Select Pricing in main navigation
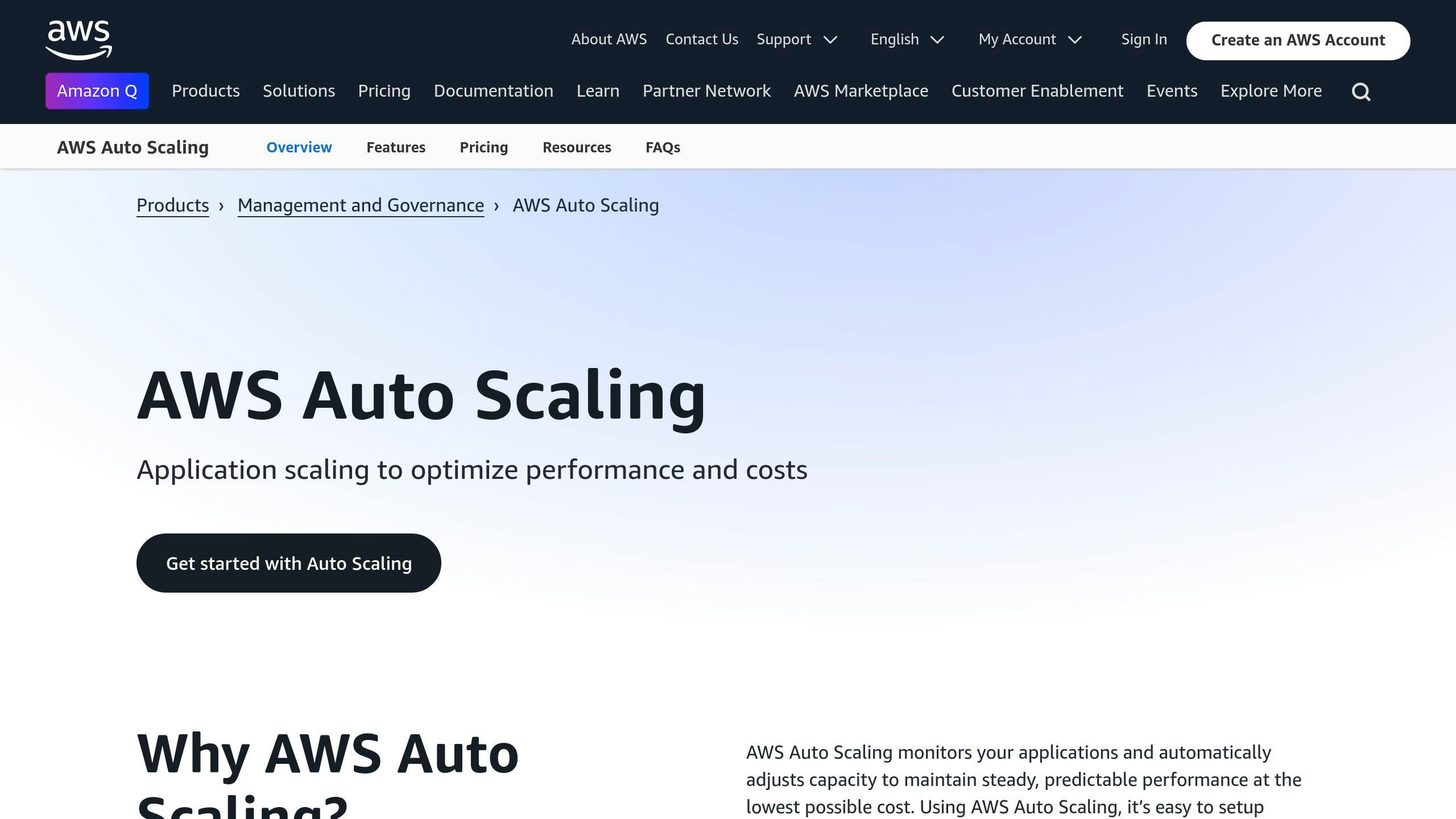1456x819 pixels. [x=384, y=91]
